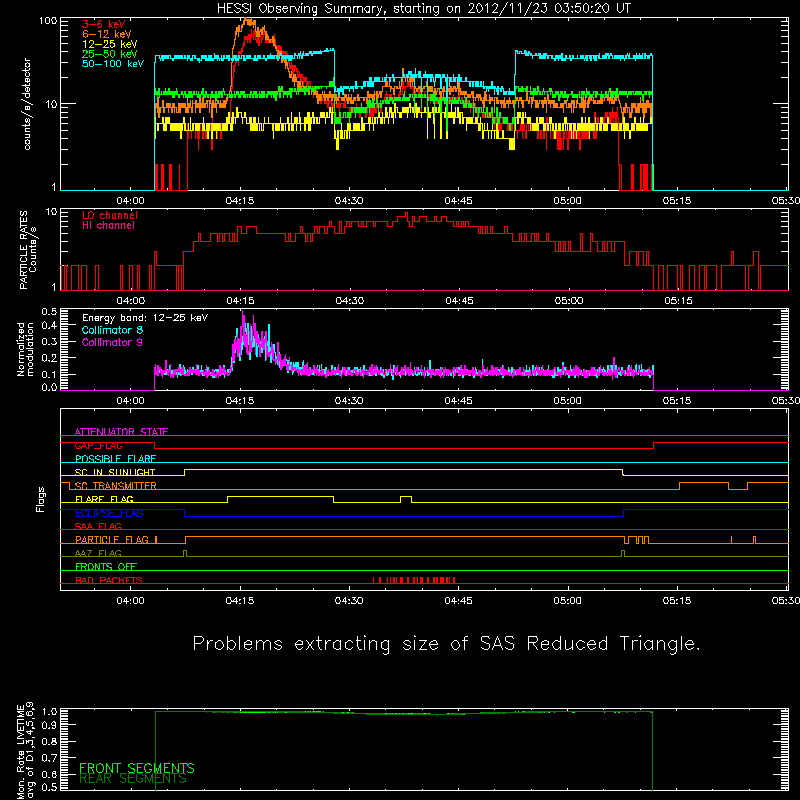Click the BAD PACKETS tick marks cluster
The width and height of the screenshot is (800, 800).
pyautogui.click(x=414, y=580)
